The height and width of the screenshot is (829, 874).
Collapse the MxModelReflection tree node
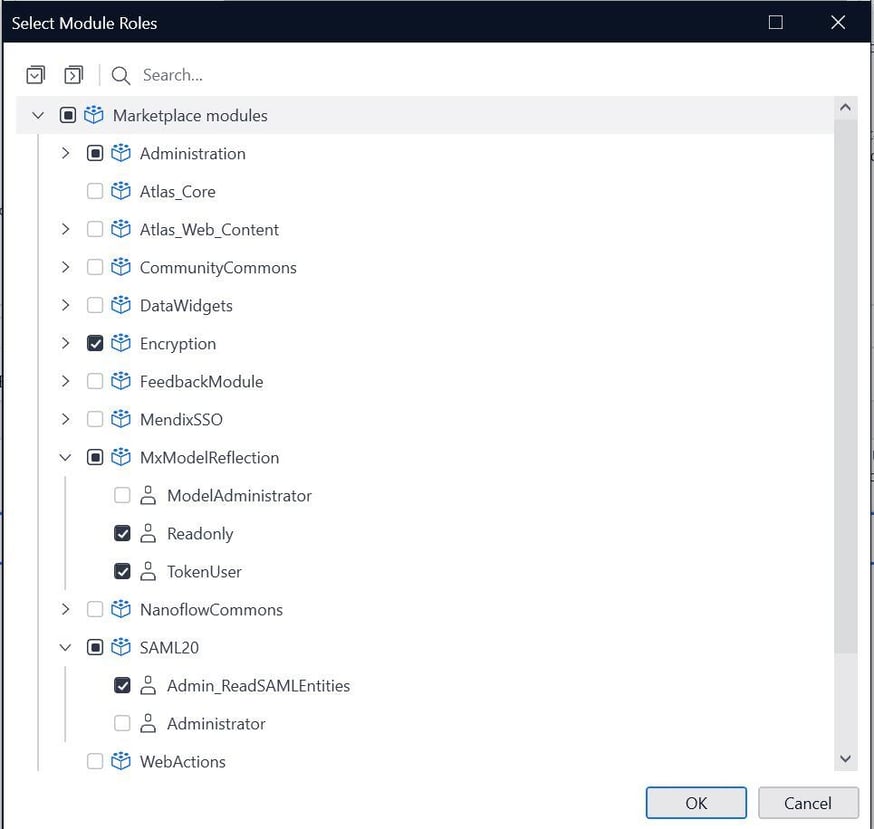point(65,457)
